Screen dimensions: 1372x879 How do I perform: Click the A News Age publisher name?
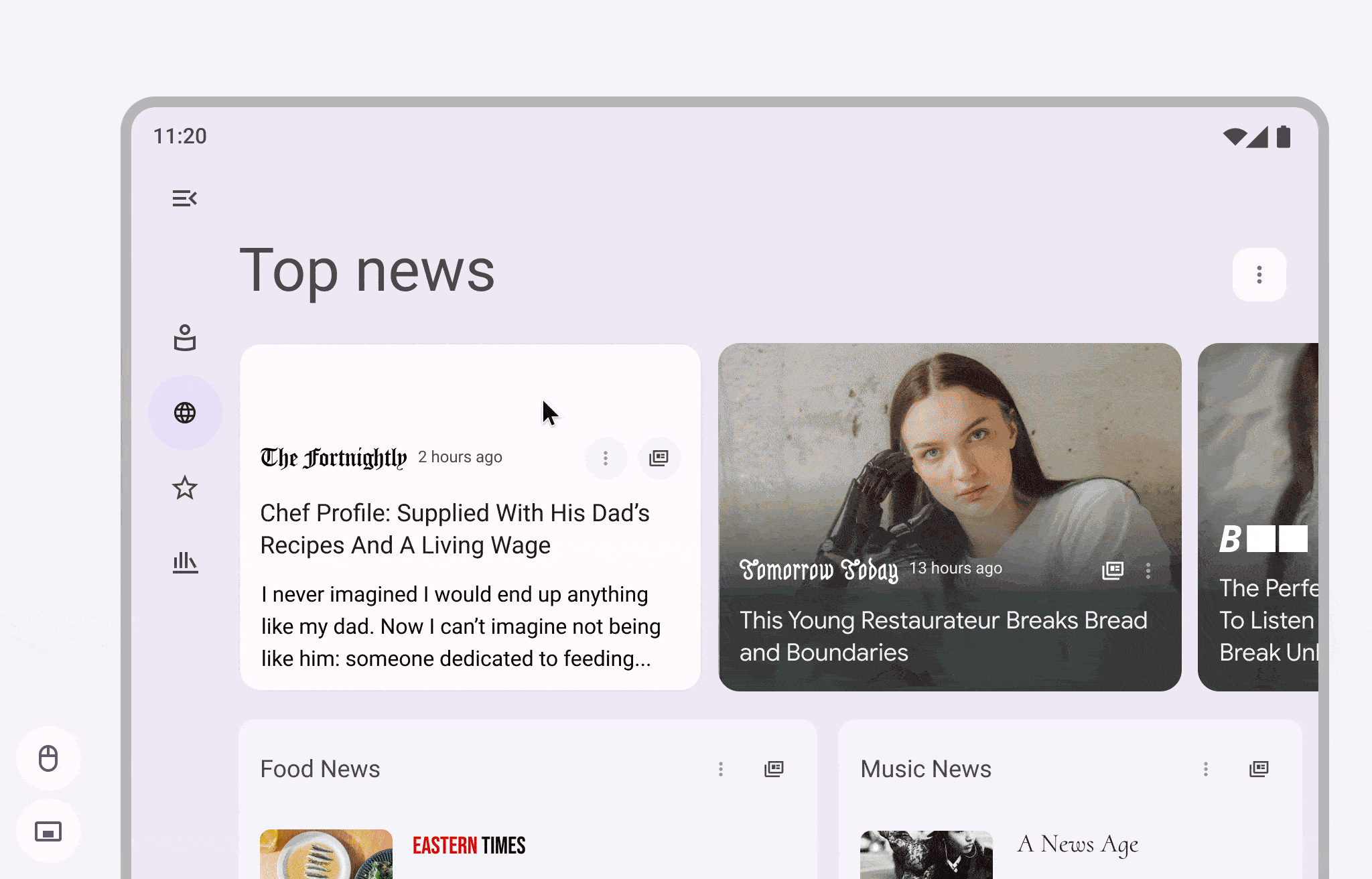1078,845
